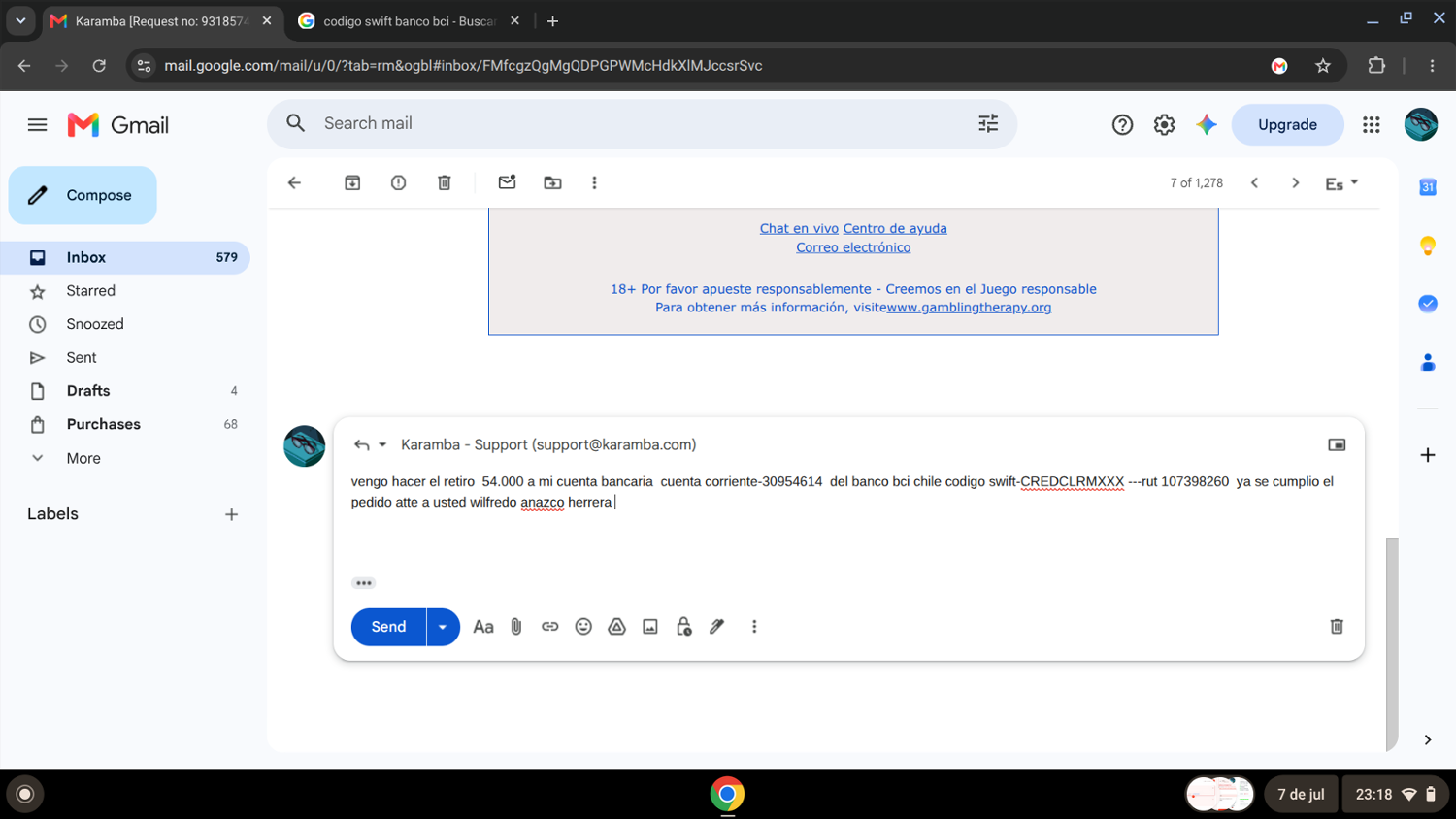Hide side panel chevron
The image size is (1456, 819).
(1428, 739)
